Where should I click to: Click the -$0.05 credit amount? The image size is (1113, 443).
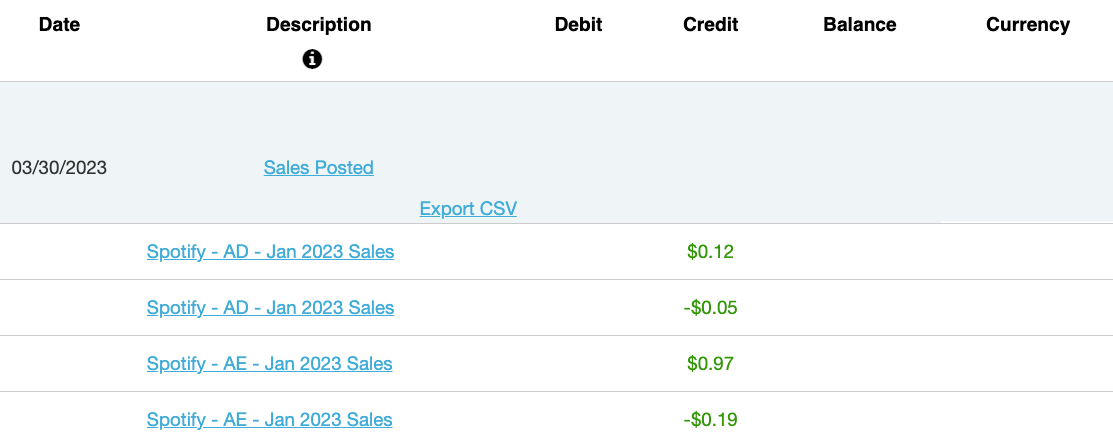pyautogui.click(x=711, y=307)
